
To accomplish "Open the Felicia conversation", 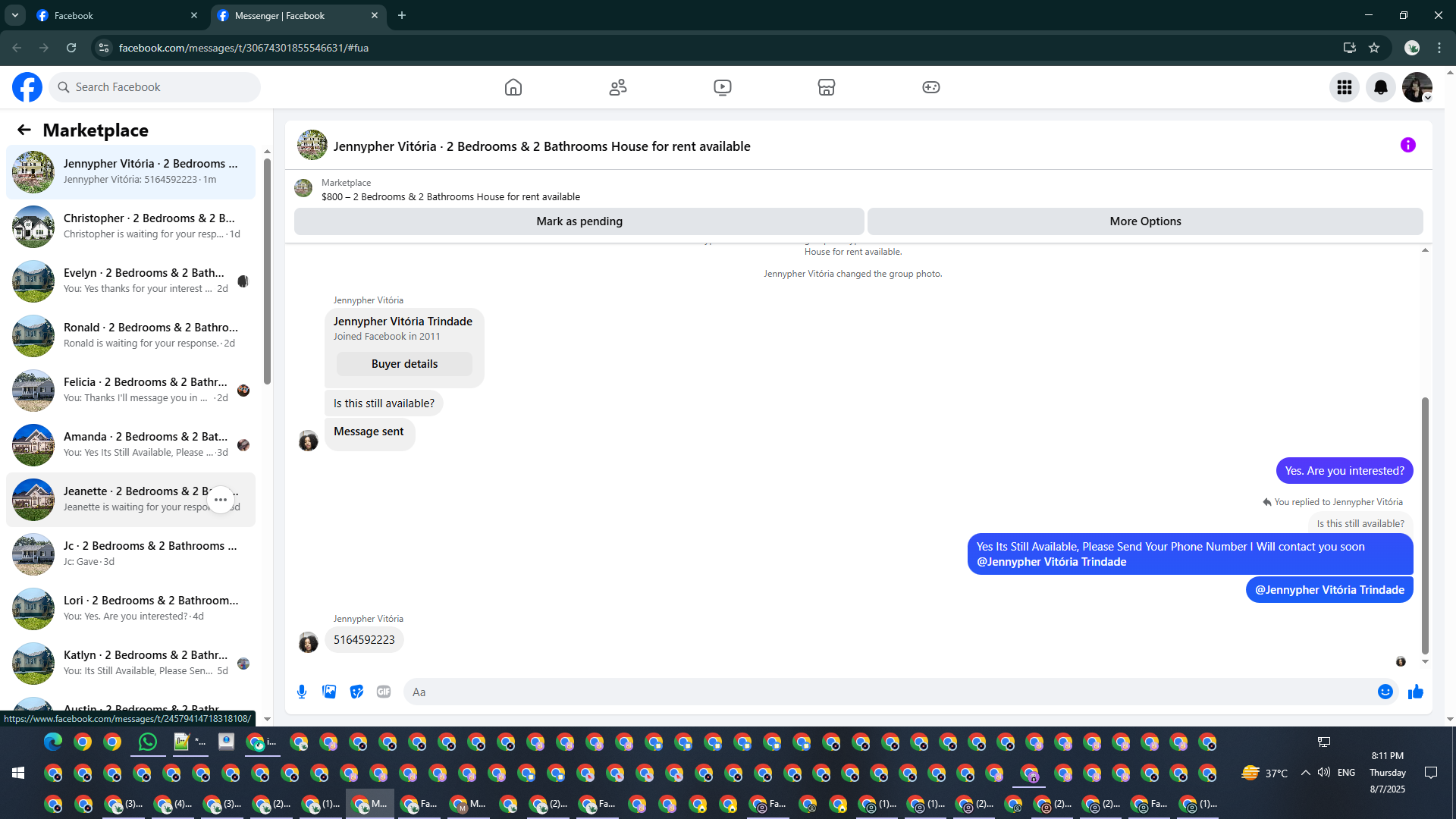I will (130, 390).
